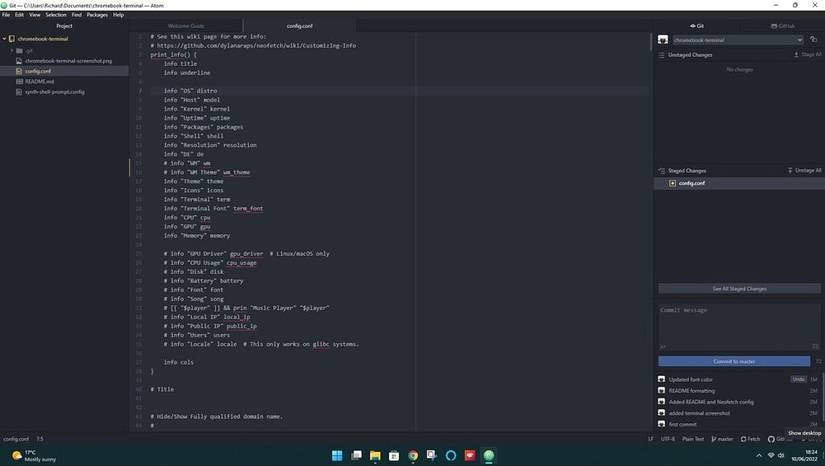Click the commit message text box
Viewport: 825px width, 466px height.
point(739,327)
